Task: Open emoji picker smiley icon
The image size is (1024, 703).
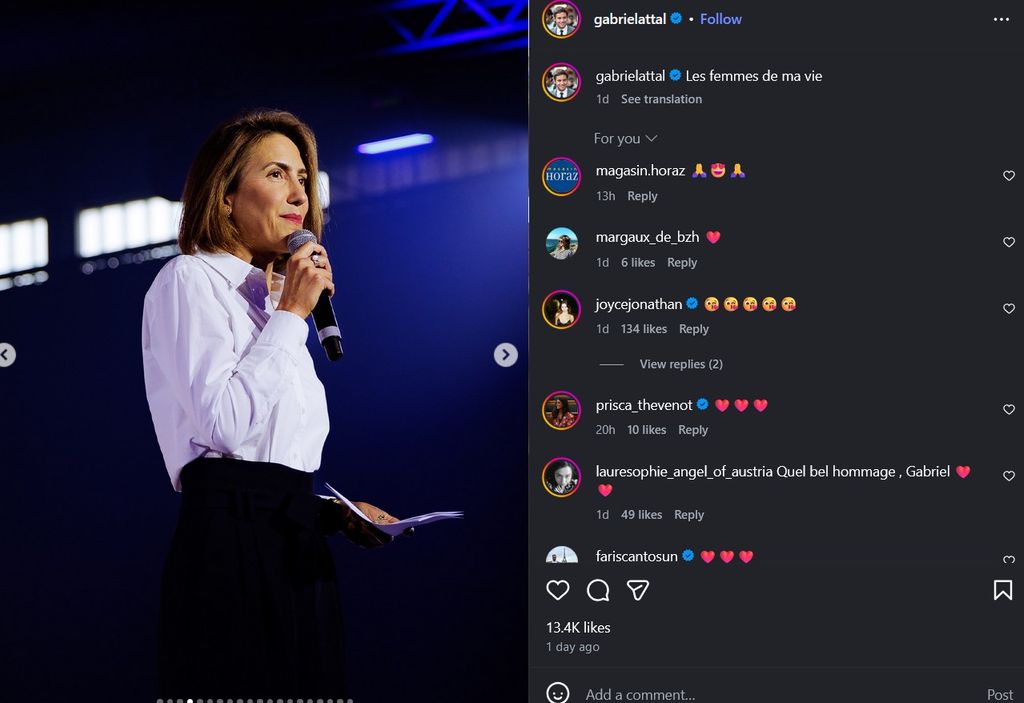Action: [558, 693]
